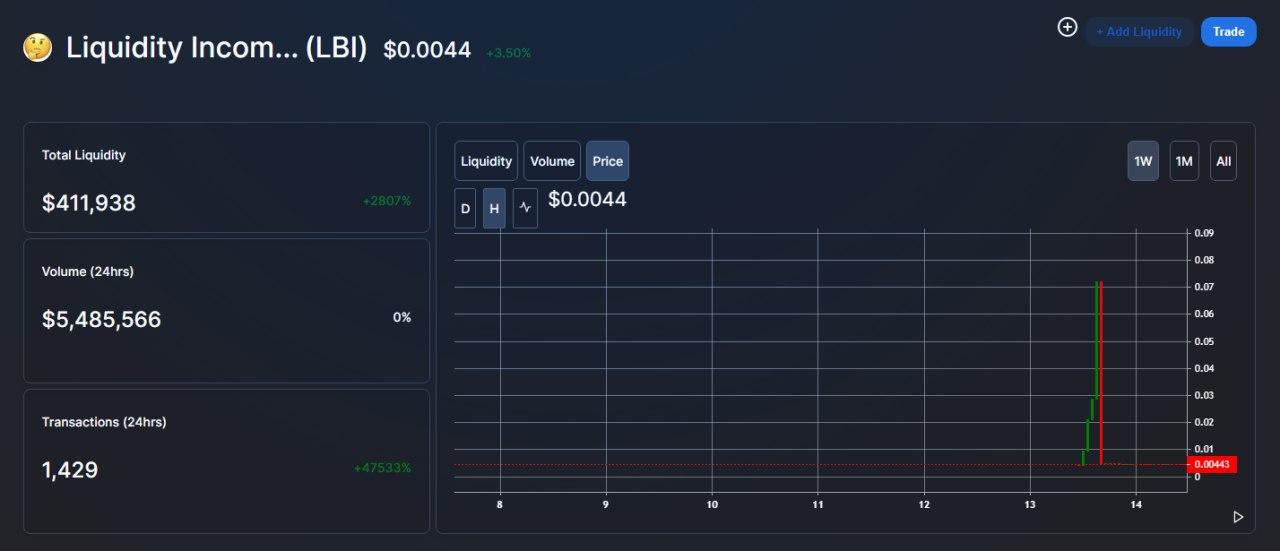
Task: Click the thinking face token emoji icon
Action: (x=37, y=48)
